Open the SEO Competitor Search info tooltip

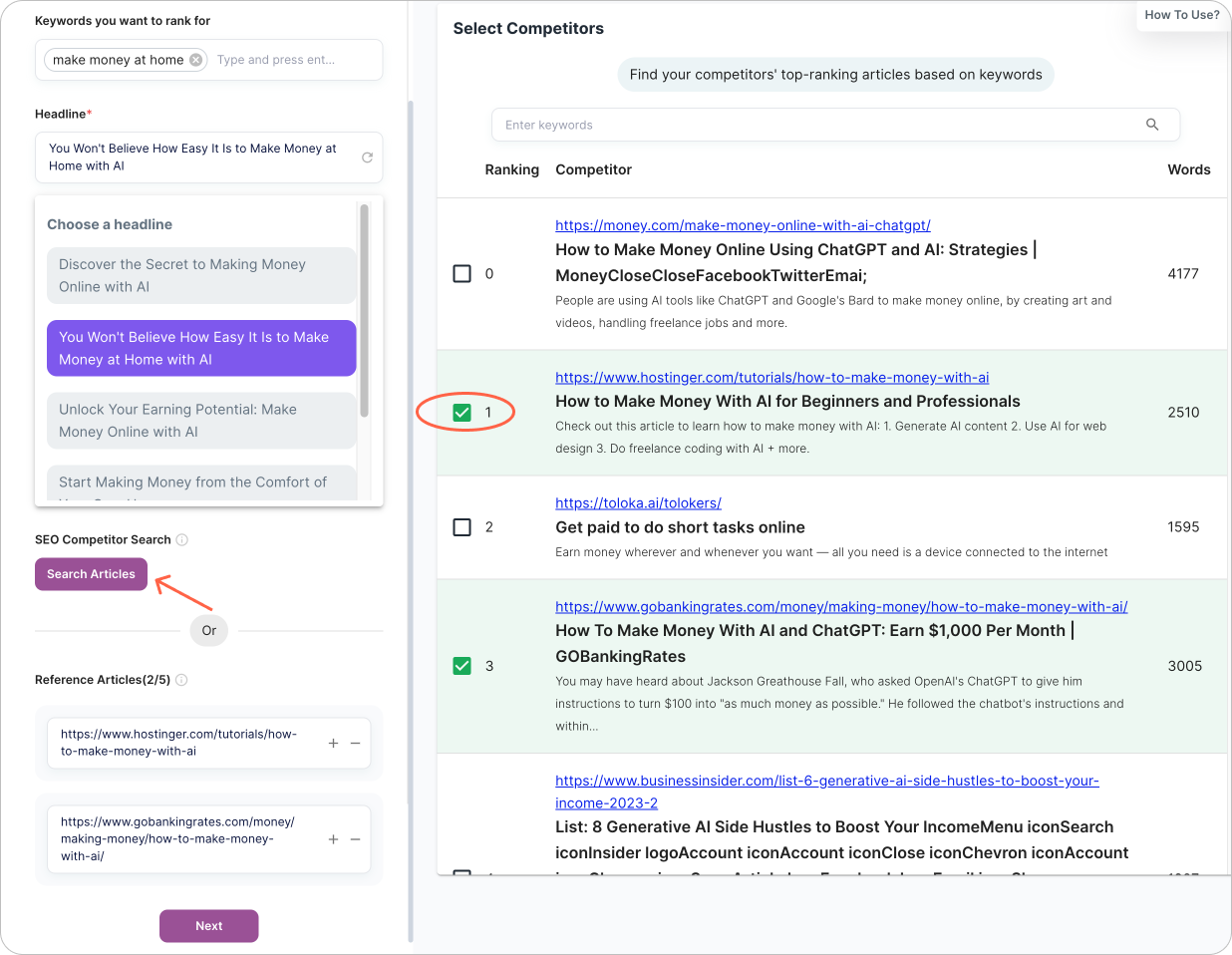tap(182, 539)
